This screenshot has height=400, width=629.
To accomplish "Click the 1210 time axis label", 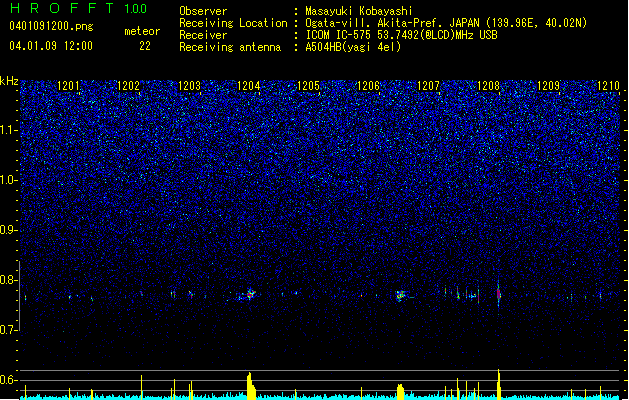I will (609, 85).
